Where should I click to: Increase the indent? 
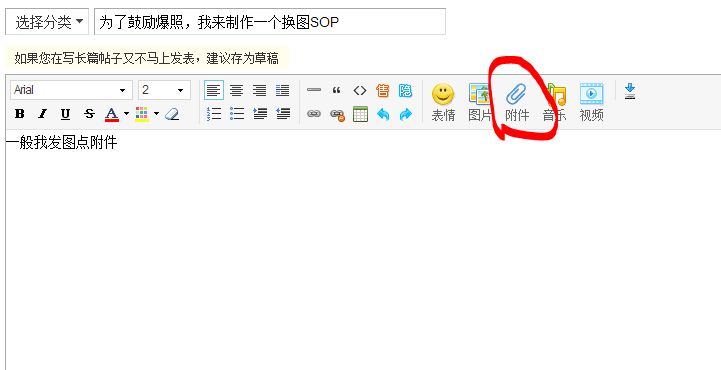coord(260,114)
